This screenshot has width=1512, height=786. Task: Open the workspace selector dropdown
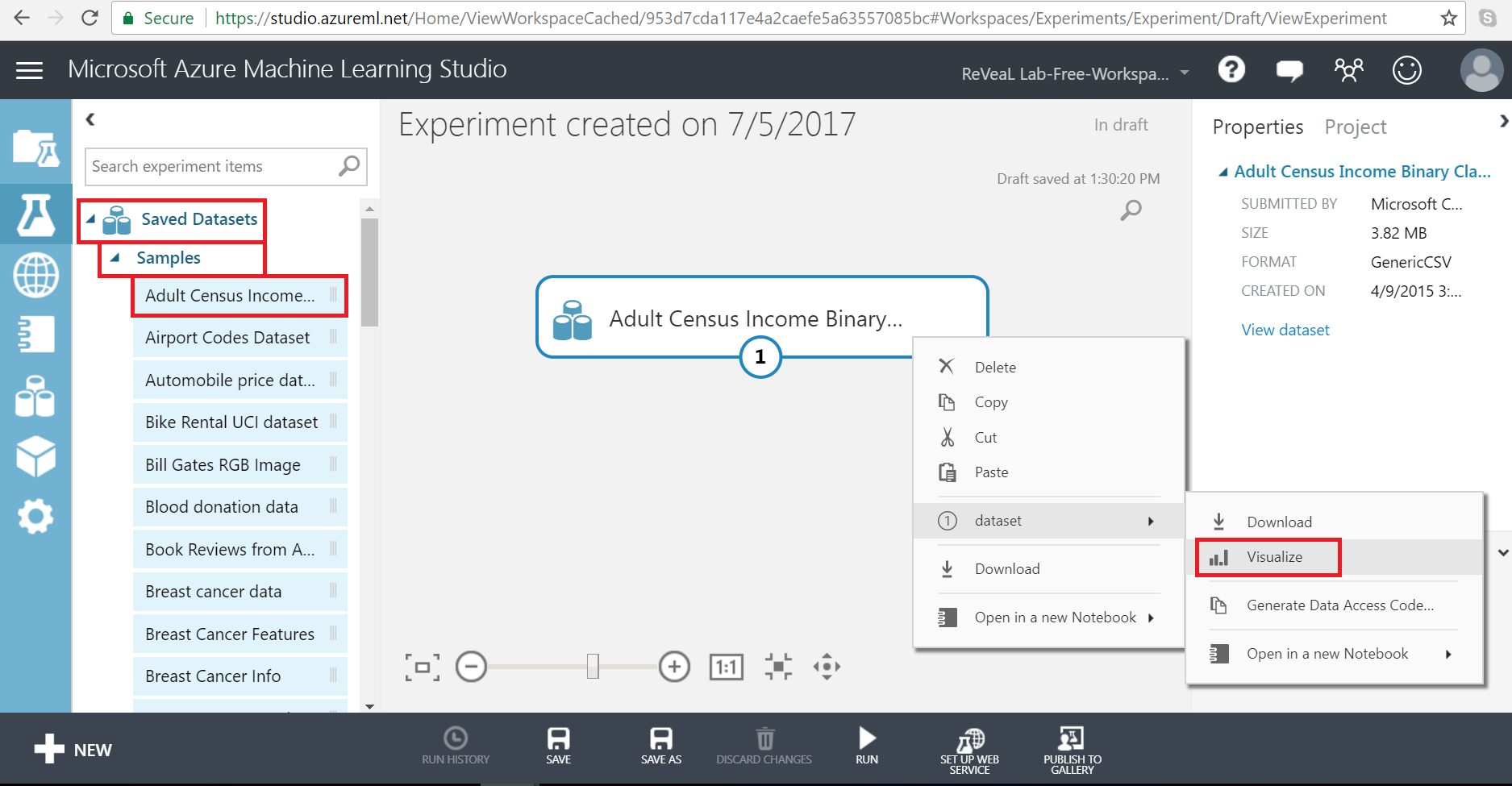tap(1075, 73)
